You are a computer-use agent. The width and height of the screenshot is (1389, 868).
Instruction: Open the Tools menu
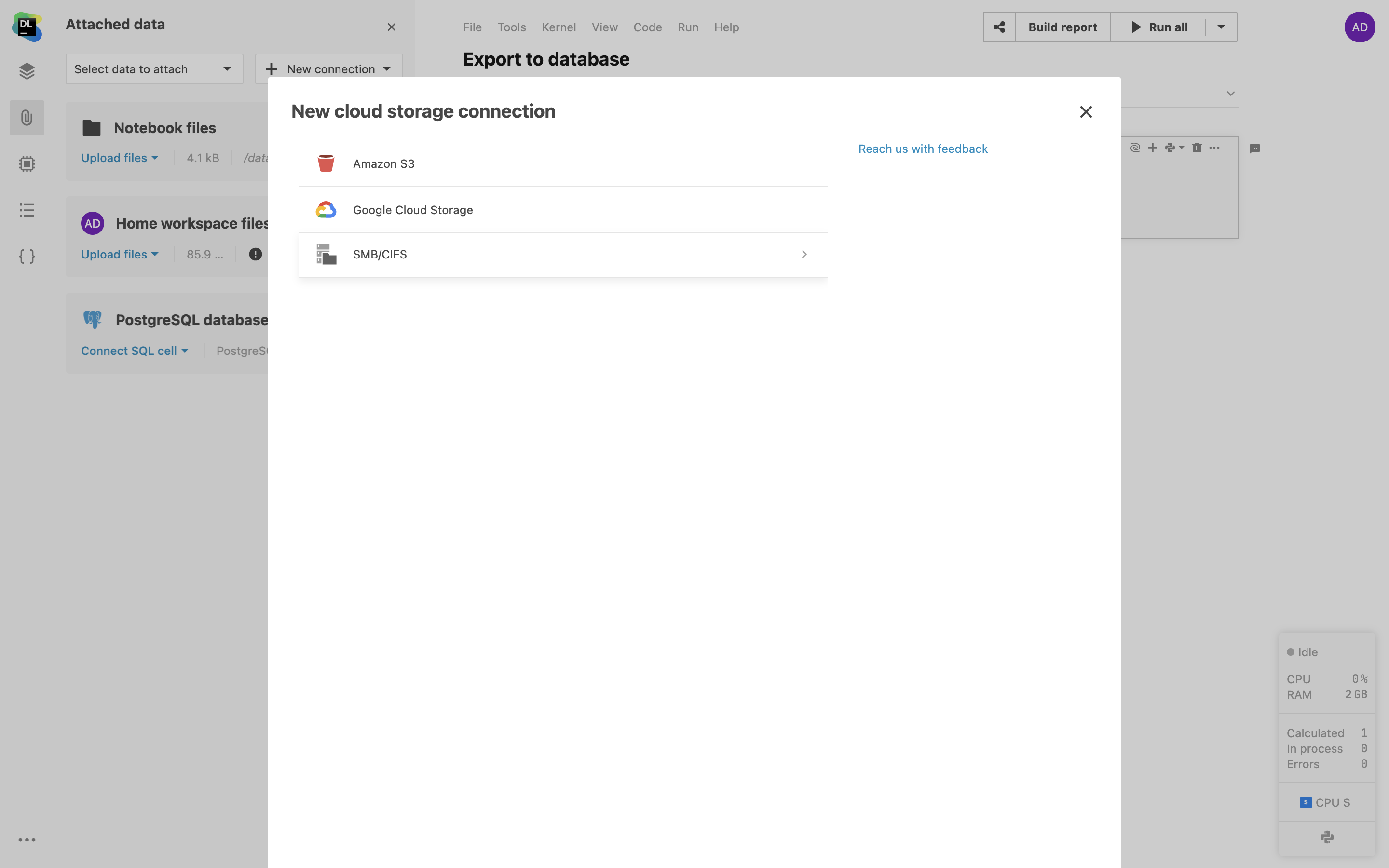pyautogui.click(x=511, y=27)
